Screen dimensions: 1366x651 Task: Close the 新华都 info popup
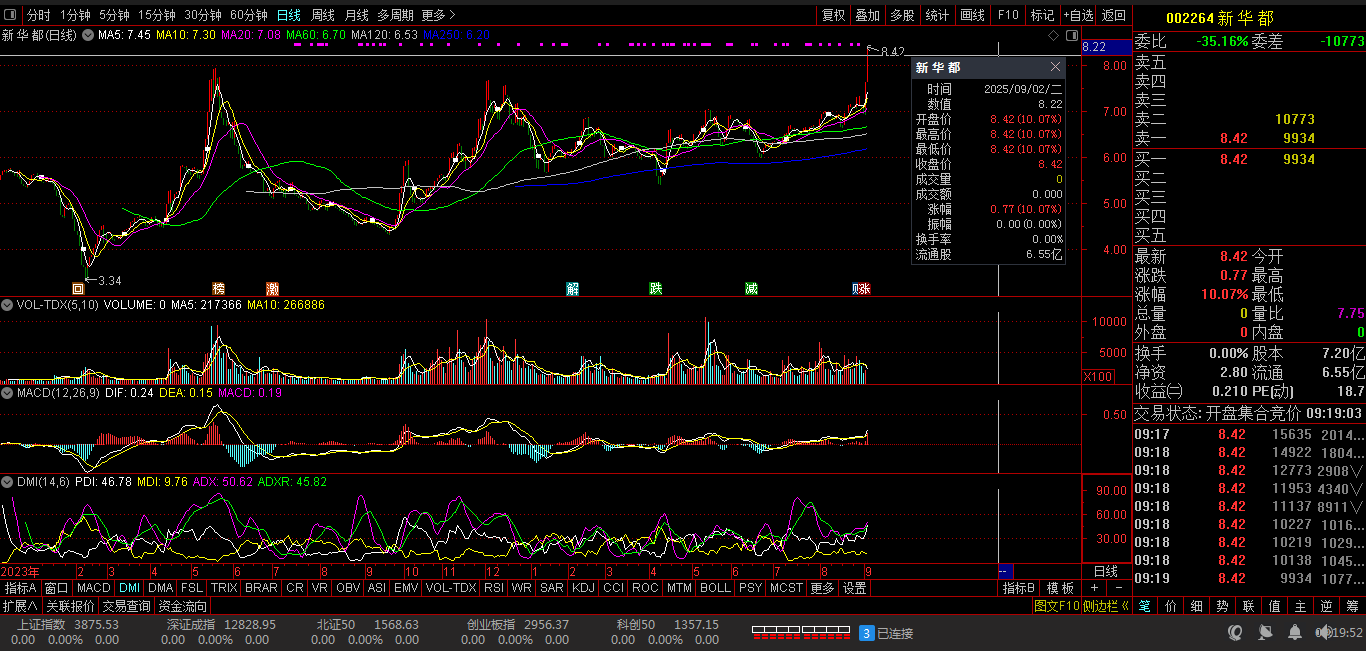click(1055, 67)
